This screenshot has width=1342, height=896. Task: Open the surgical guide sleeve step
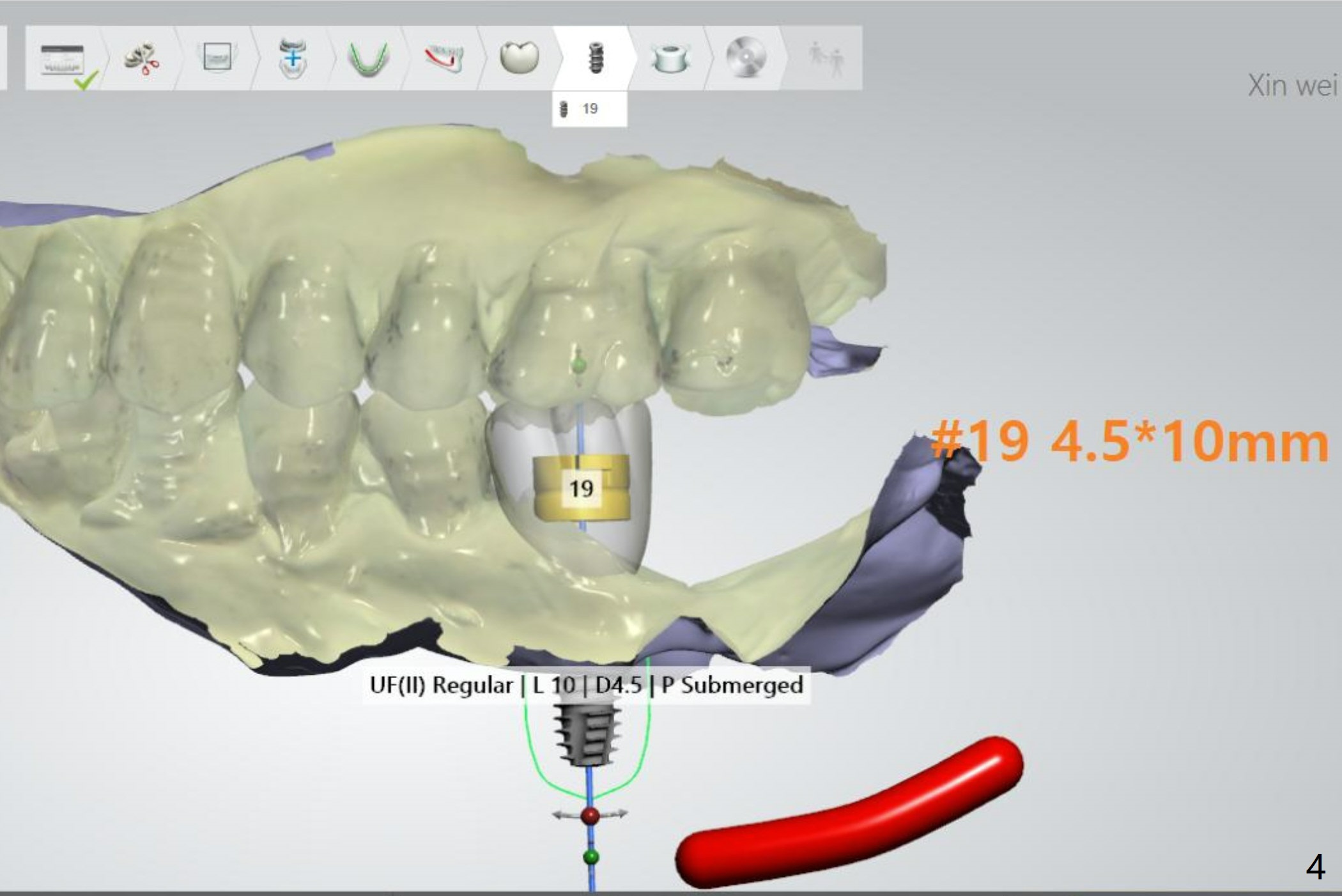pos(670,59)
